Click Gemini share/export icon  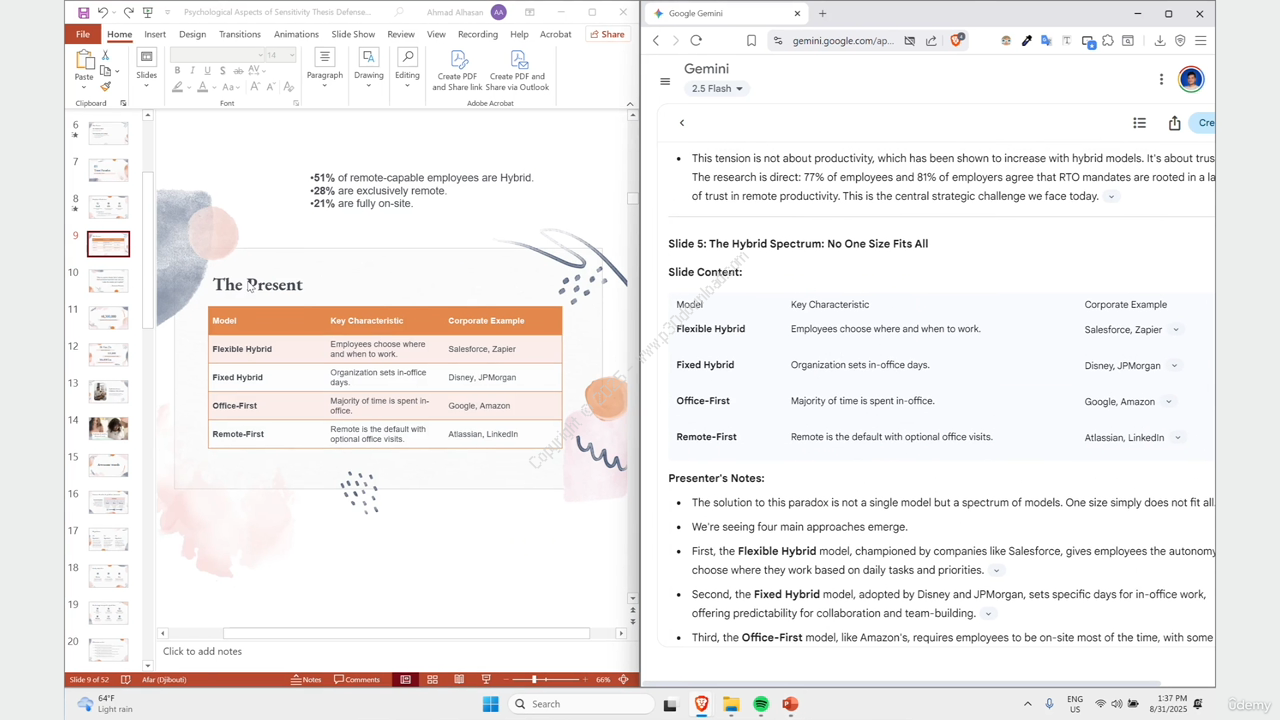(1174, 123)
